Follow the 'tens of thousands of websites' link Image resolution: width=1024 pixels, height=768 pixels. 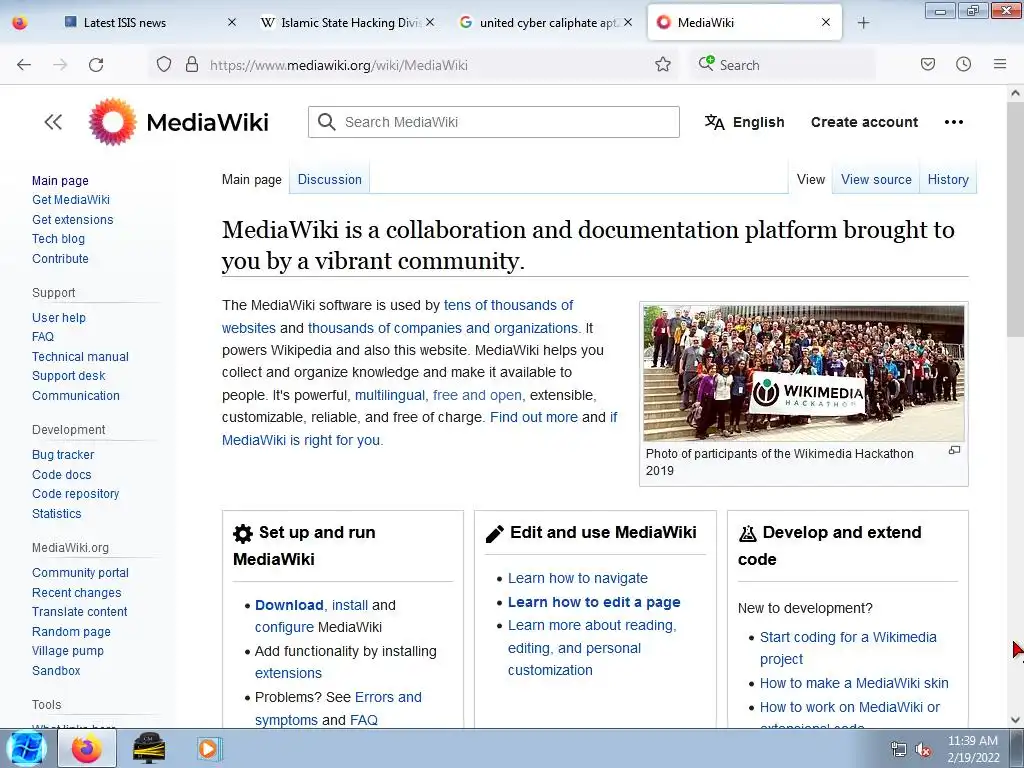coord(508,305)
